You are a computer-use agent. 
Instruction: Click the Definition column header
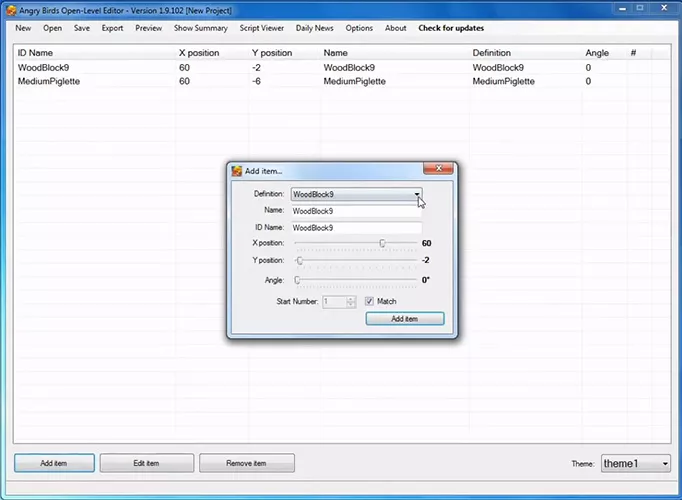pos(492,53)
